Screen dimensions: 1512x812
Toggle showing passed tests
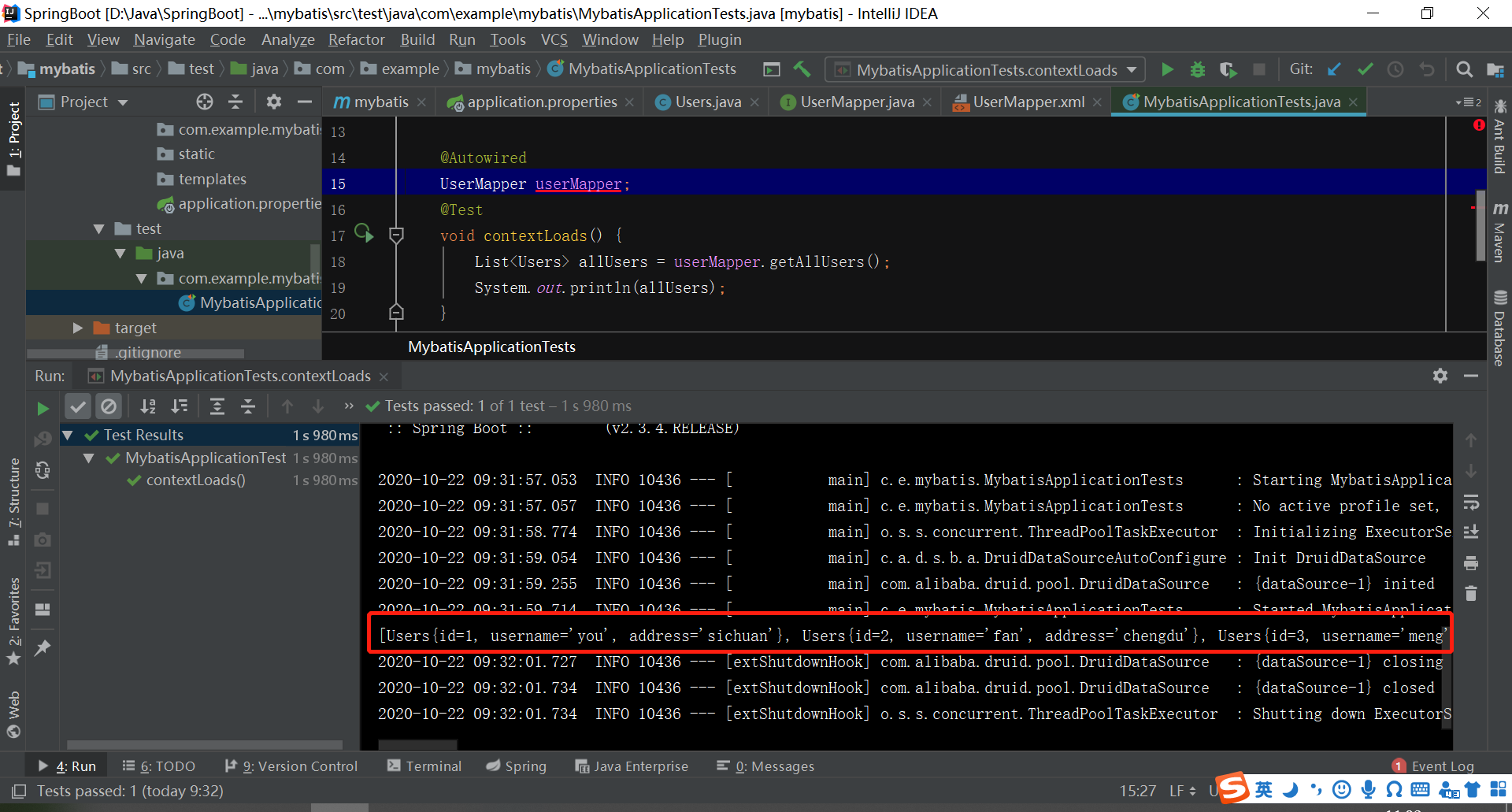[x=77, y=406]
